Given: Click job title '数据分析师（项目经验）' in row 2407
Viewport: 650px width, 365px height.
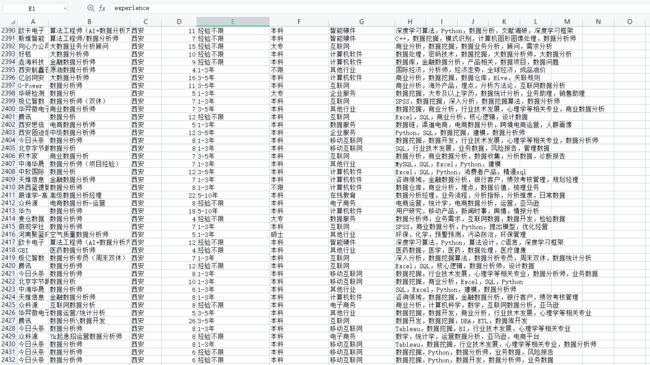Looking at the screenshot, I should coord(85,164).
